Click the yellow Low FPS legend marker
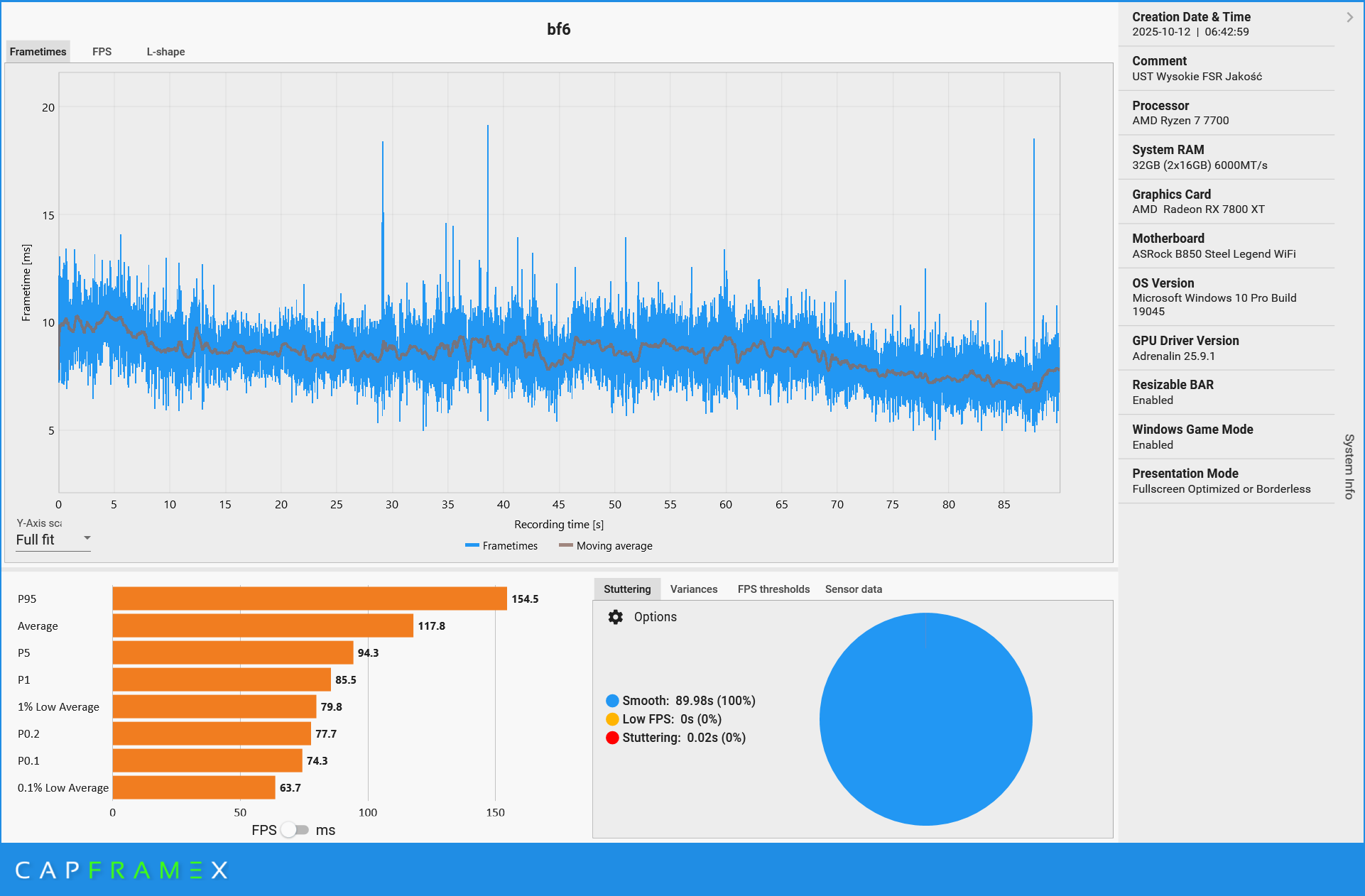 coord(612,719)
